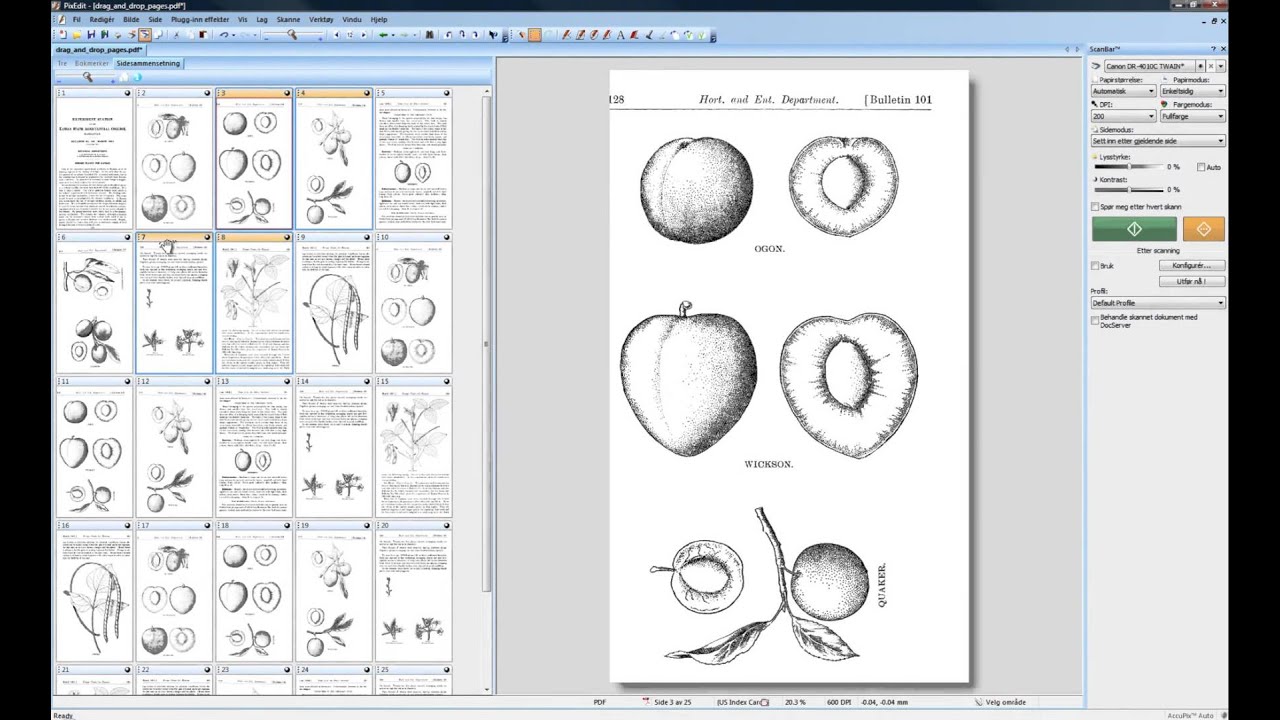Screen dimensions: 1280x720
Task: Switch to the Tre tab
Action: (x=62, y=63)
